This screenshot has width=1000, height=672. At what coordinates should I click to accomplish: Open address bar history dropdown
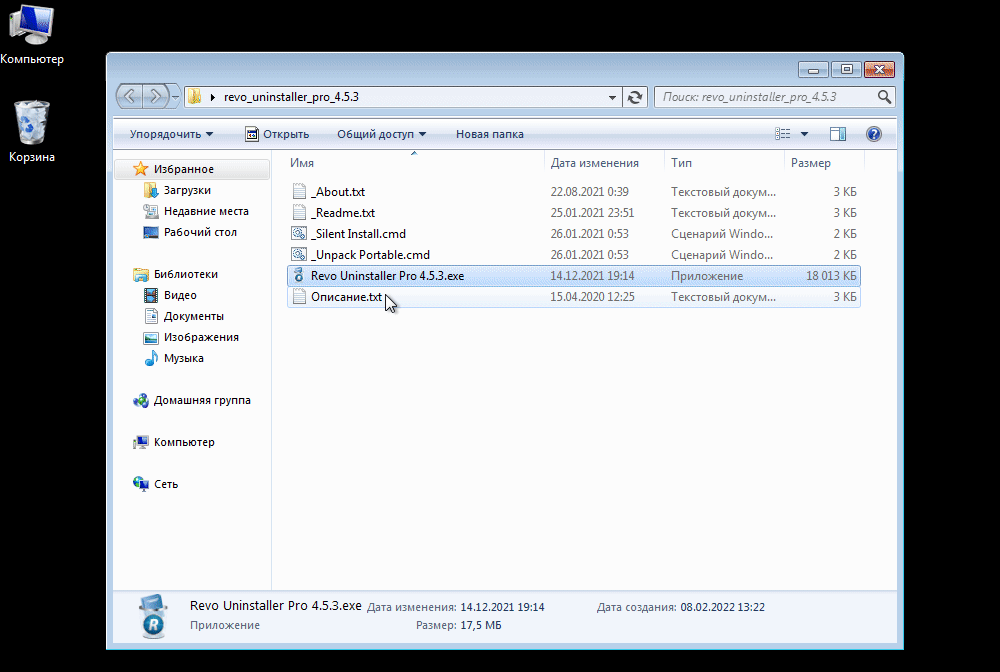point(612,98)
